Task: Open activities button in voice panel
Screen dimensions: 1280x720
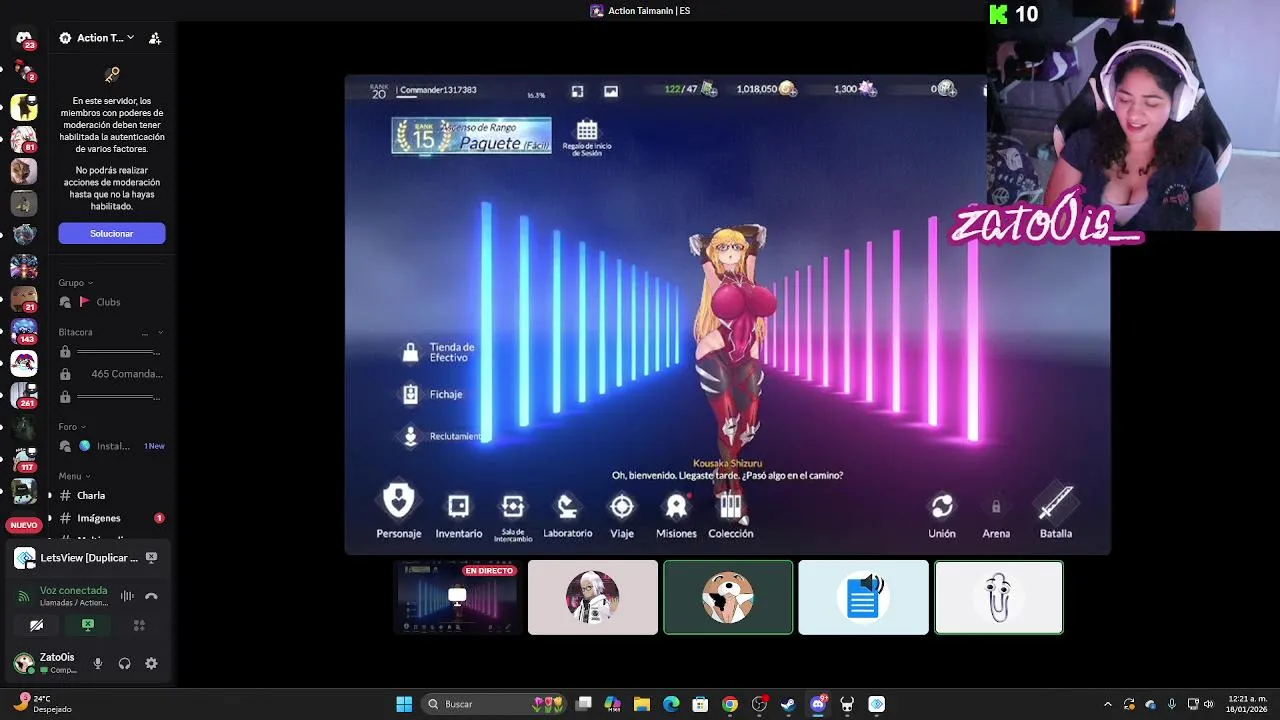Action: [139, 625]
